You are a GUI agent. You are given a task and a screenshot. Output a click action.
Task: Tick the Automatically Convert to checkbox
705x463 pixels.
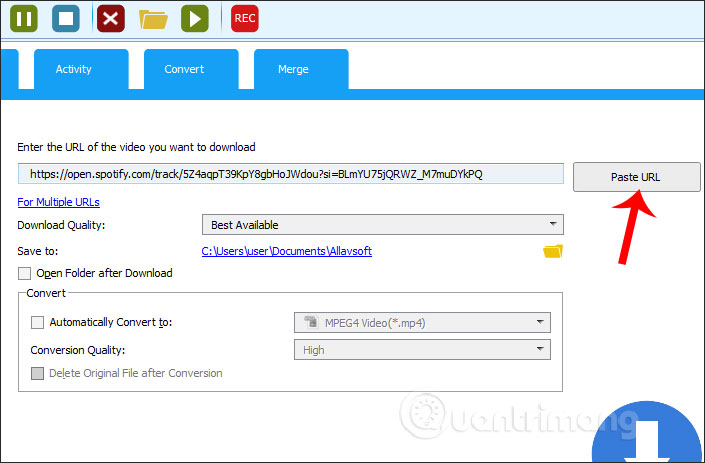coord(37,322)
